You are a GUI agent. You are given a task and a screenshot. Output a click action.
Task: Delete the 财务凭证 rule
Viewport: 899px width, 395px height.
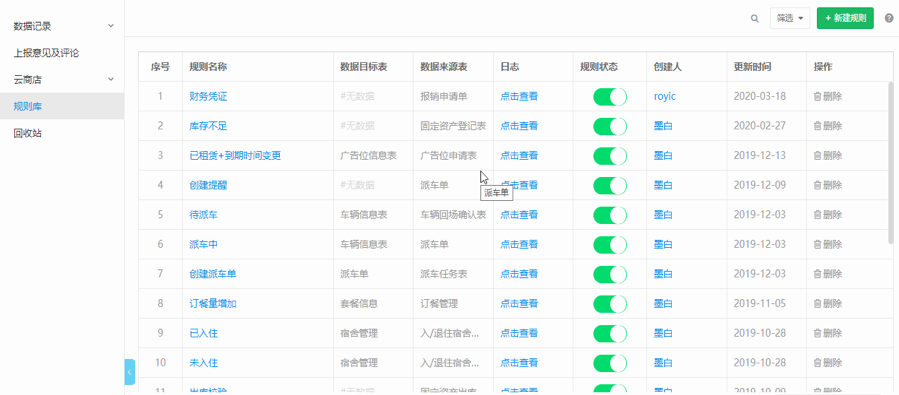click(828, 96)
